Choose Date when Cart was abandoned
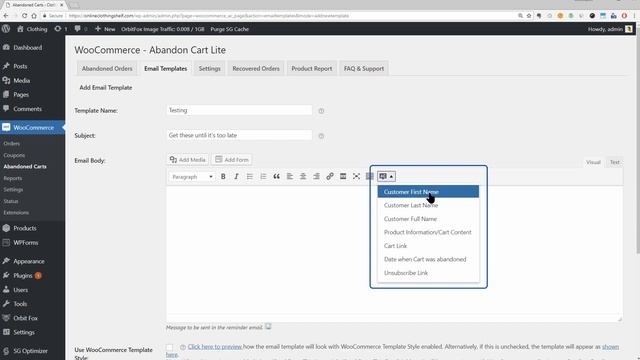The image size is (640, 360). pos(428,259)
